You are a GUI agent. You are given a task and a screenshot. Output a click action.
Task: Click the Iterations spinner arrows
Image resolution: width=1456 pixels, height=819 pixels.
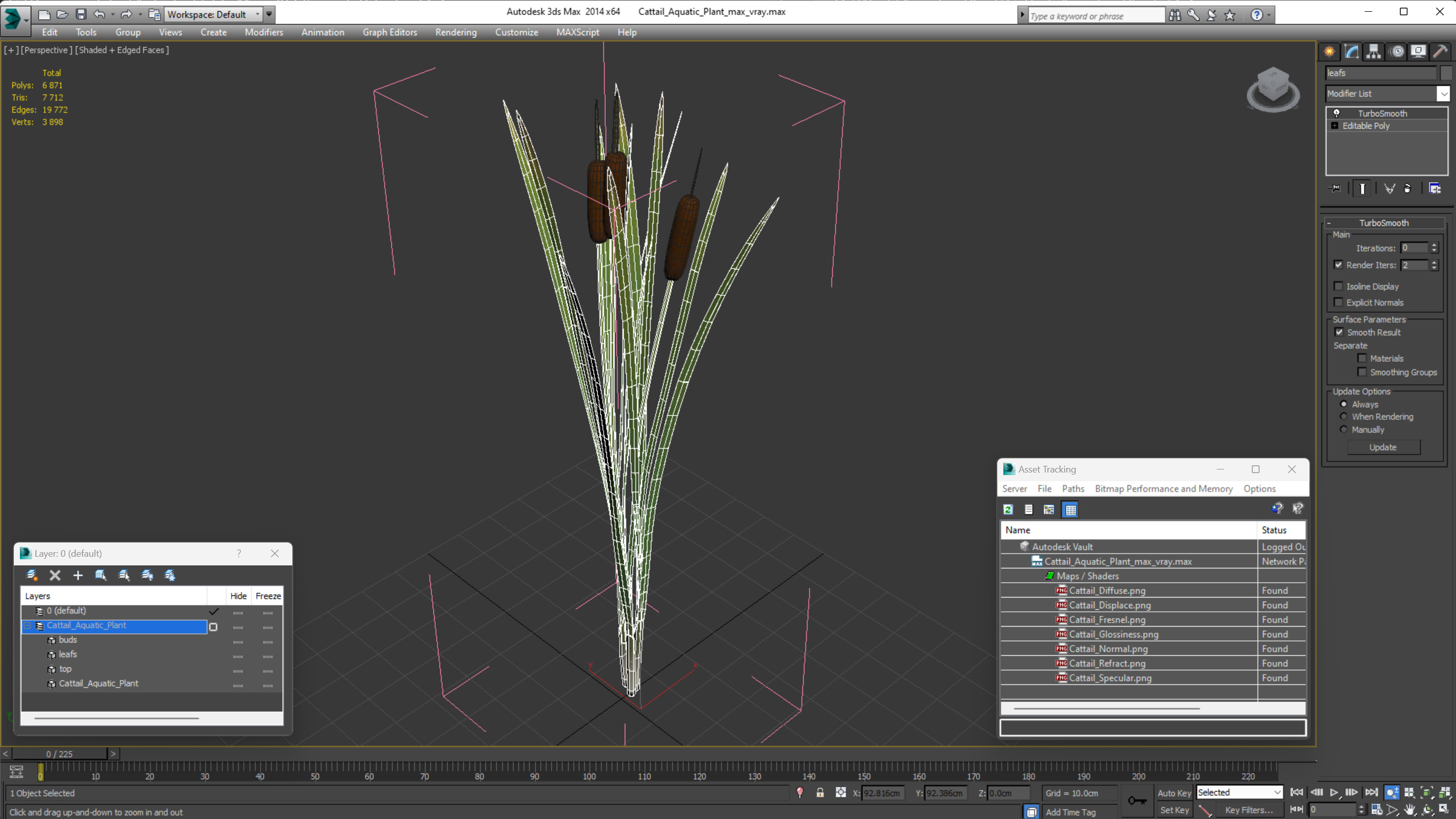(1434, 247)
